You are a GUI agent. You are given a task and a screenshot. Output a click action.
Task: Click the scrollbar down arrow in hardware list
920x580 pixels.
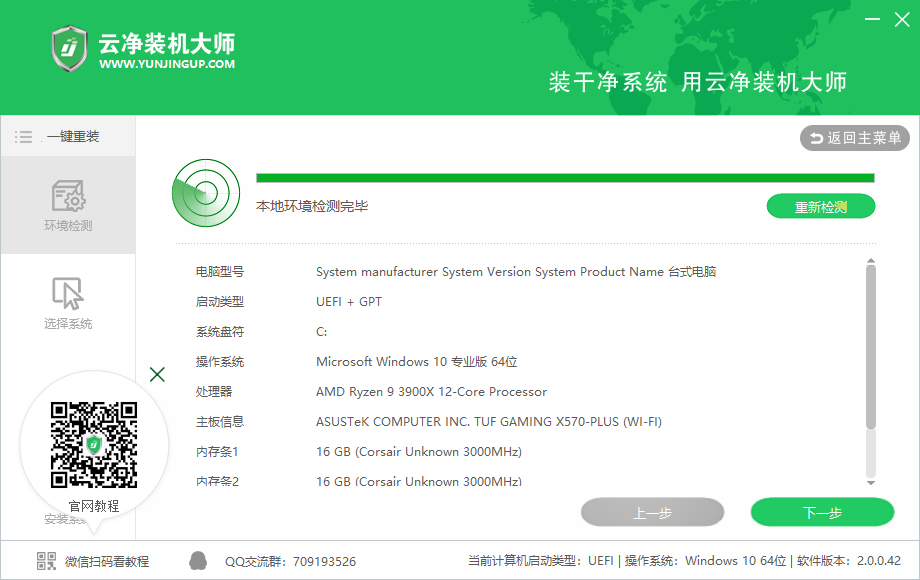(x=870, y=482)
